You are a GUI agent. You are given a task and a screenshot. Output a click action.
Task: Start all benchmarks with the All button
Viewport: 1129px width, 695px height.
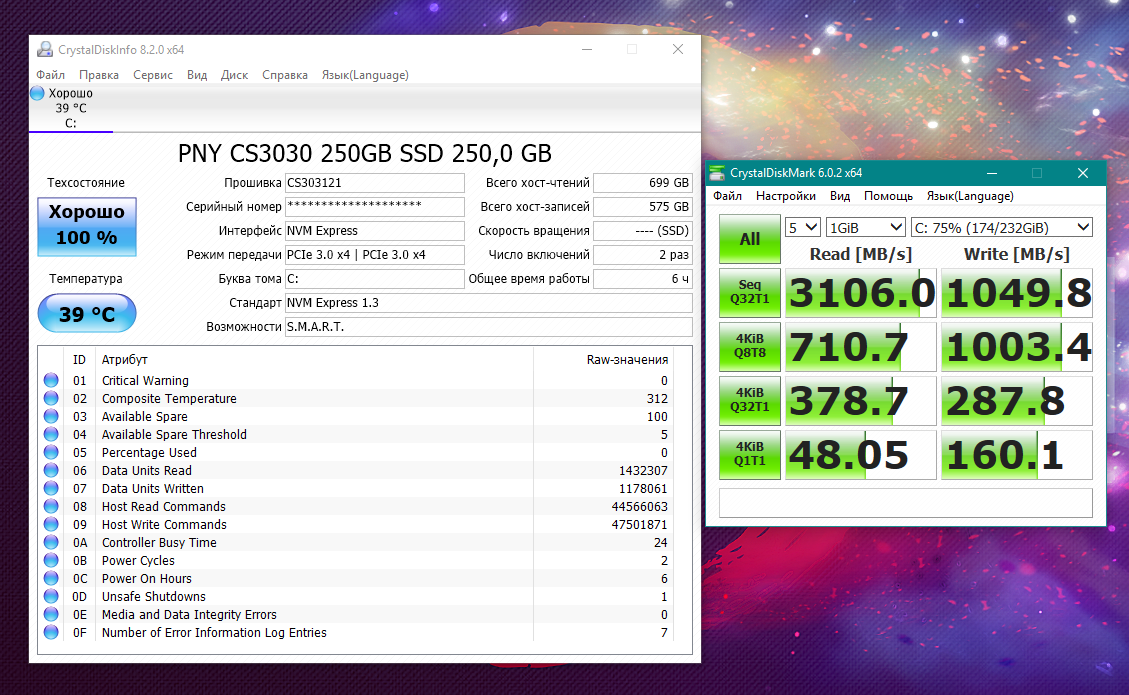click(x=750, y=239)
